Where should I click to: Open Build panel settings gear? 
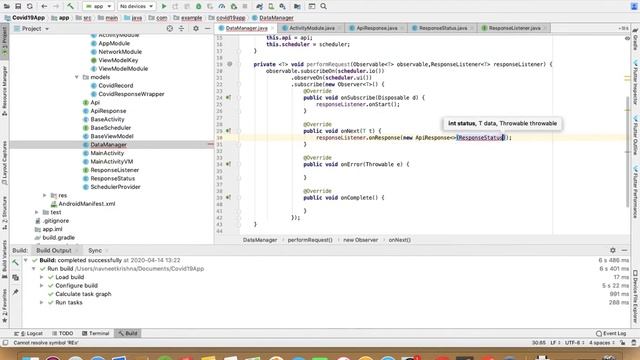coord(613,250)
